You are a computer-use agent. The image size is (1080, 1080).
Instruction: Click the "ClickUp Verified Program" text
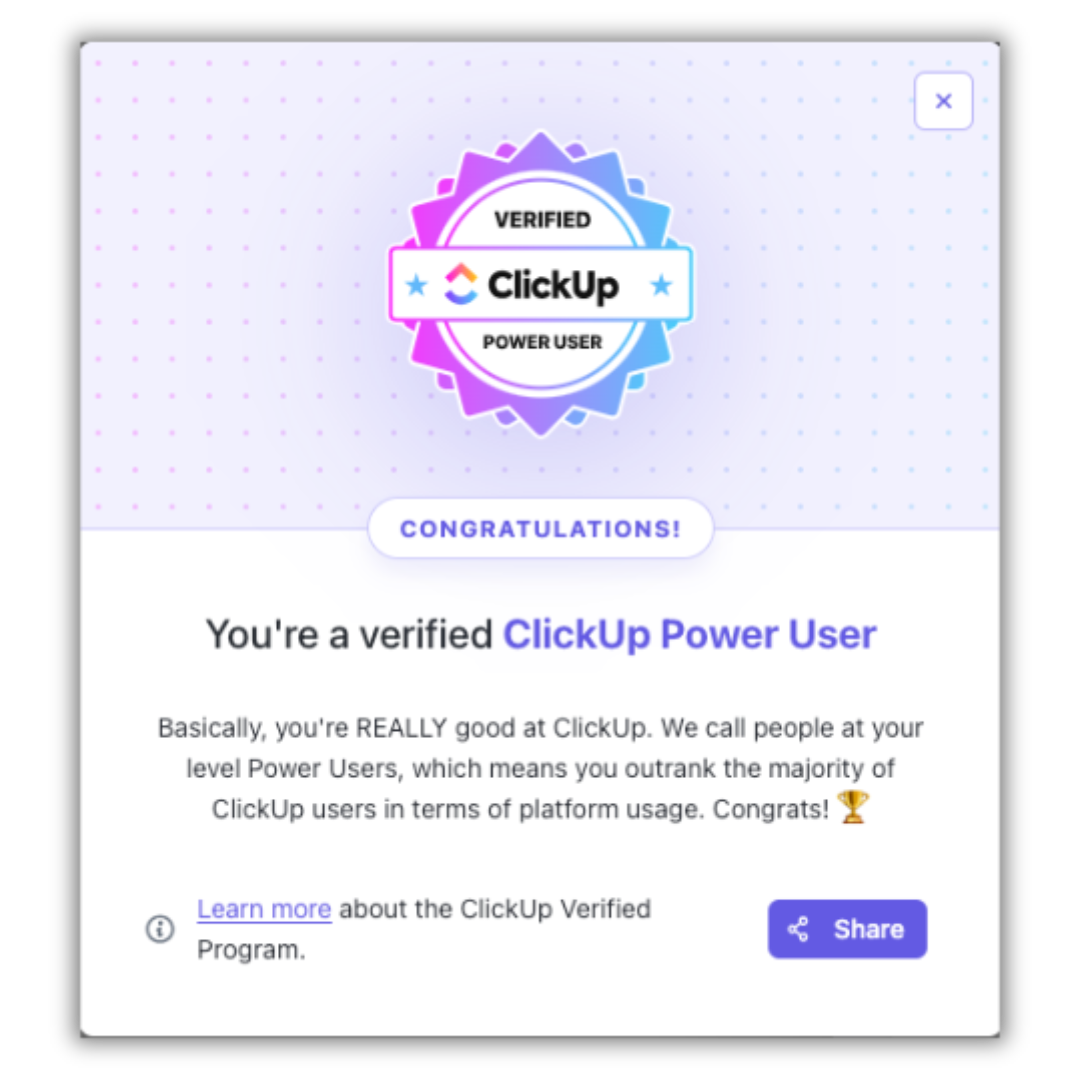[556, 909]
